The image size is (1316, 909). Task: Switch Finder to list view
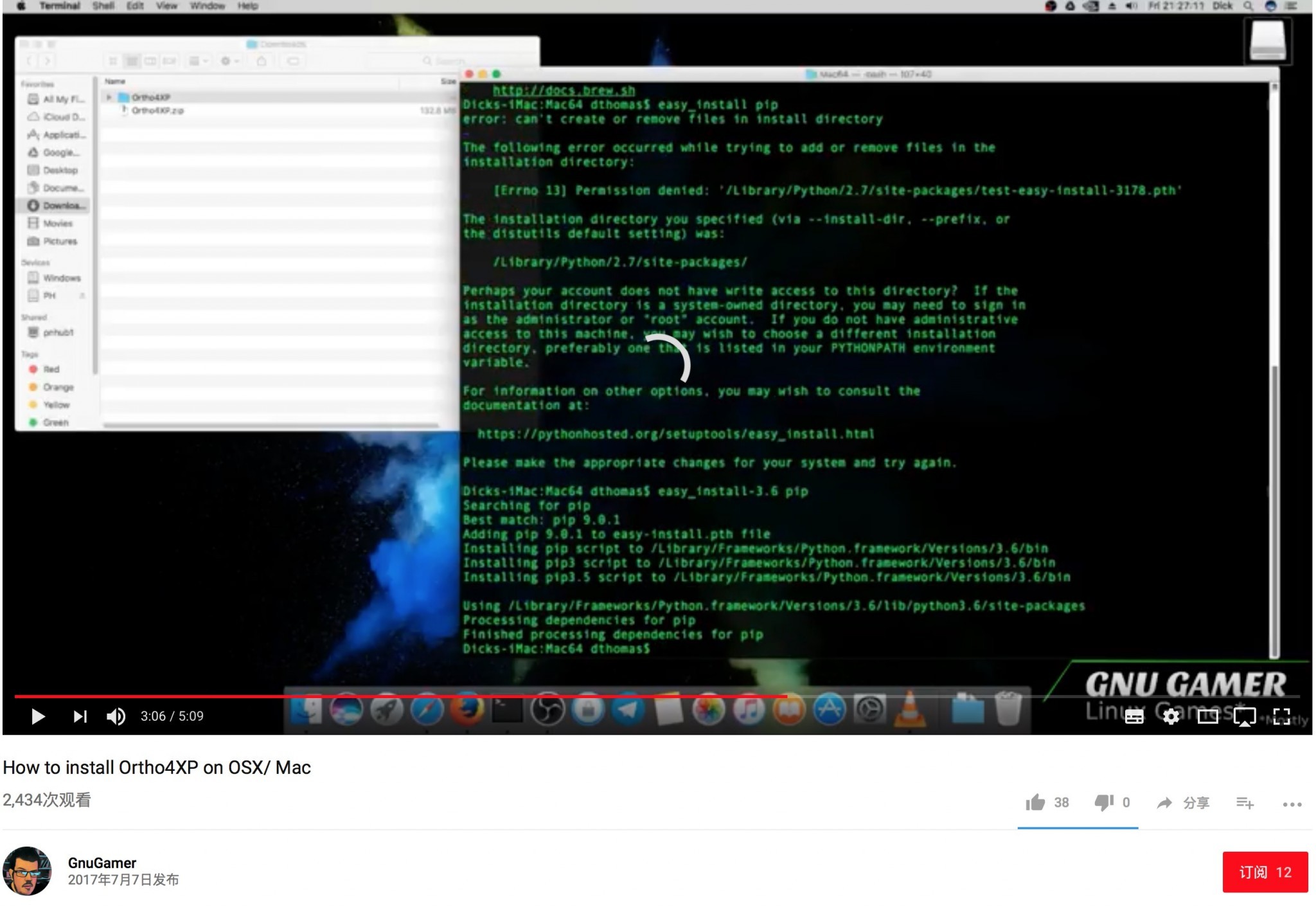point(132,61)
